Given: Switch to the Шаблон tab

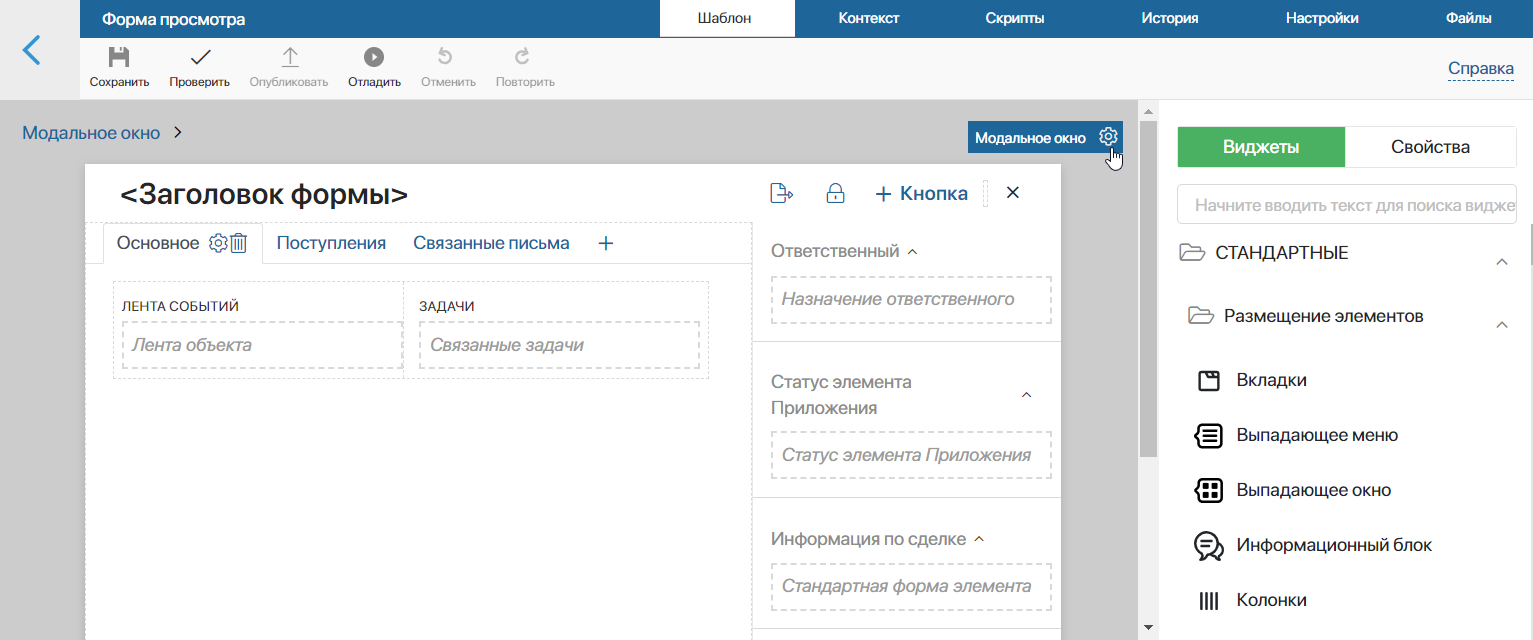Looking at the screenshot, I should [x=726, y=18].
